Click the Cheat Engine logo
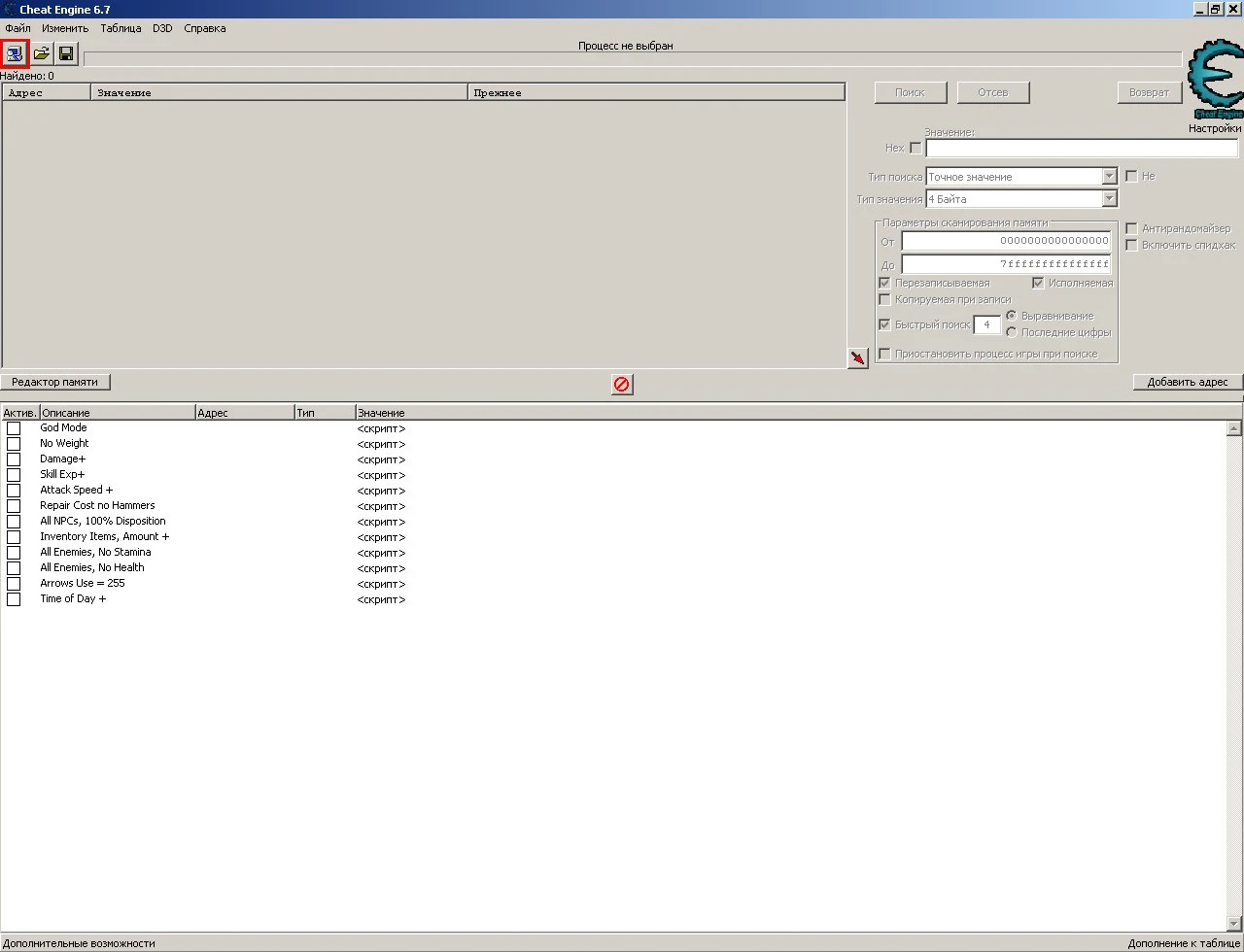Screen dimensions: 1244x952 [1215, 79]
